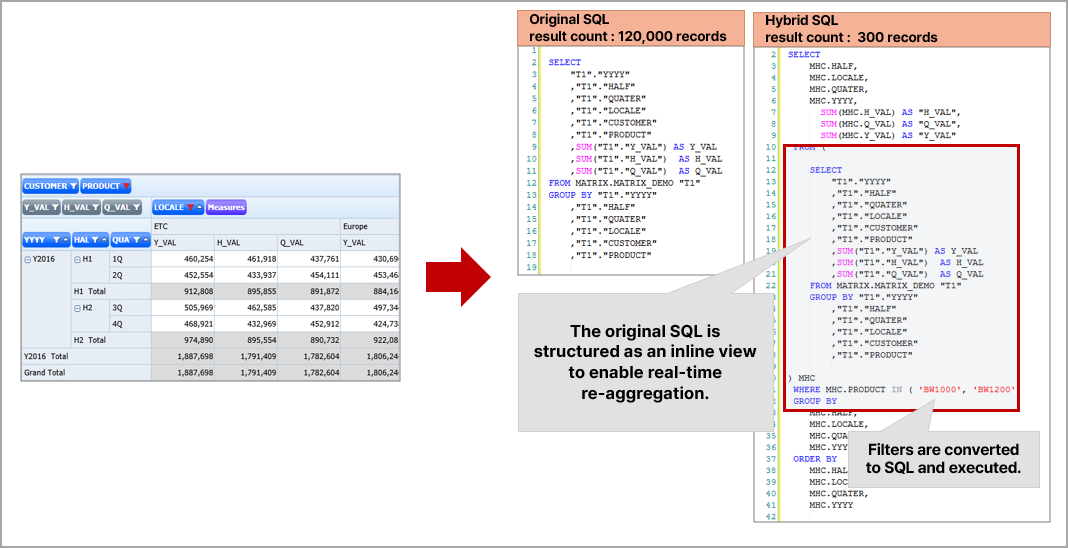1068x548 pixels.
Task: Toggle the QUA field sort arrow
Action: [x=145, y=240]
